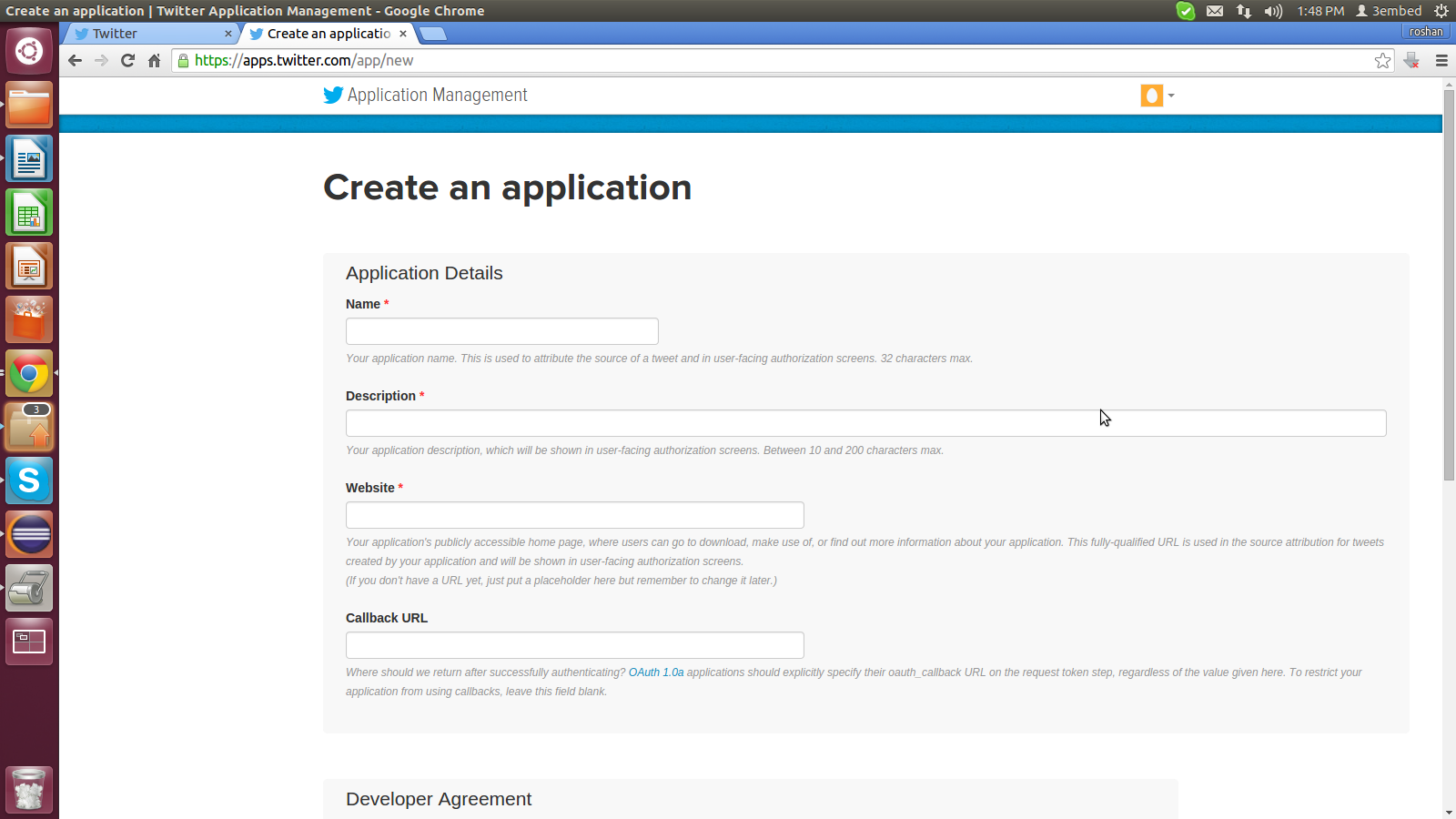1456x819 pixels.
Task: Select the Create an application tab
Action: pos(328,34)
